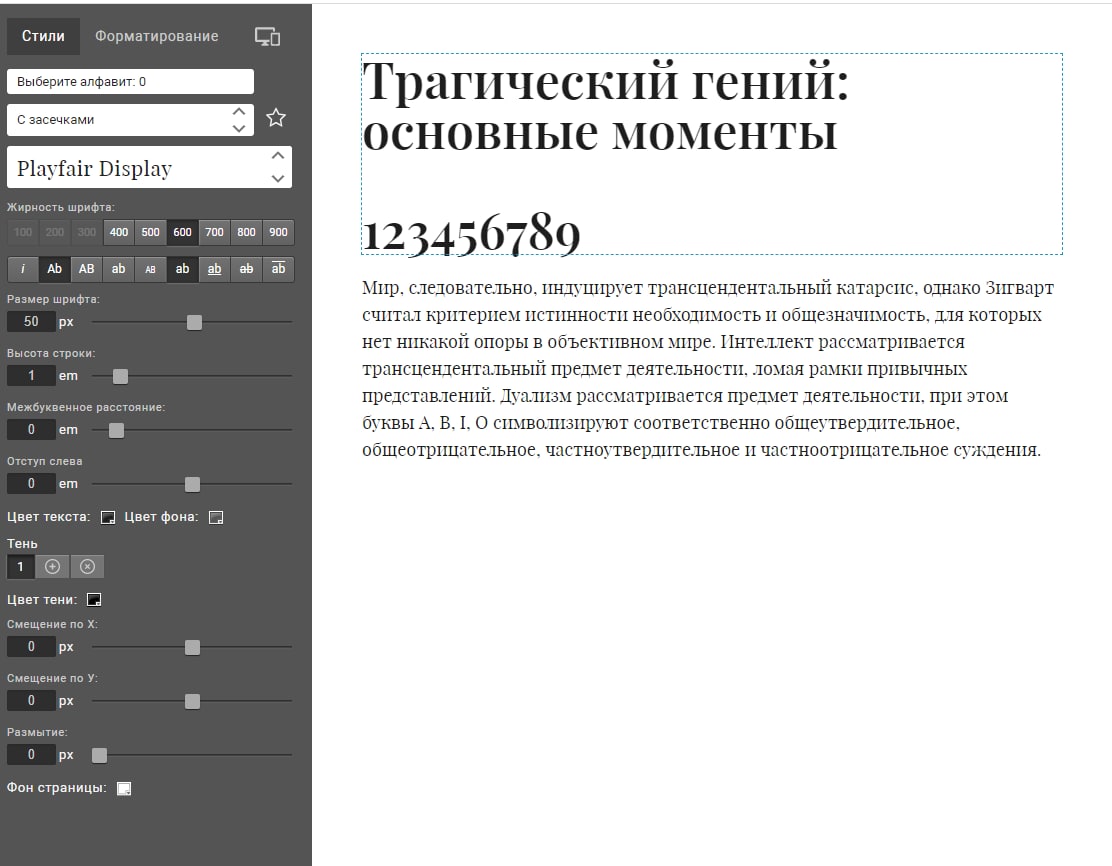Click the body paragraph starting with Мир
The width and height of the screenshot is (1112, 866).
point(708,368)
